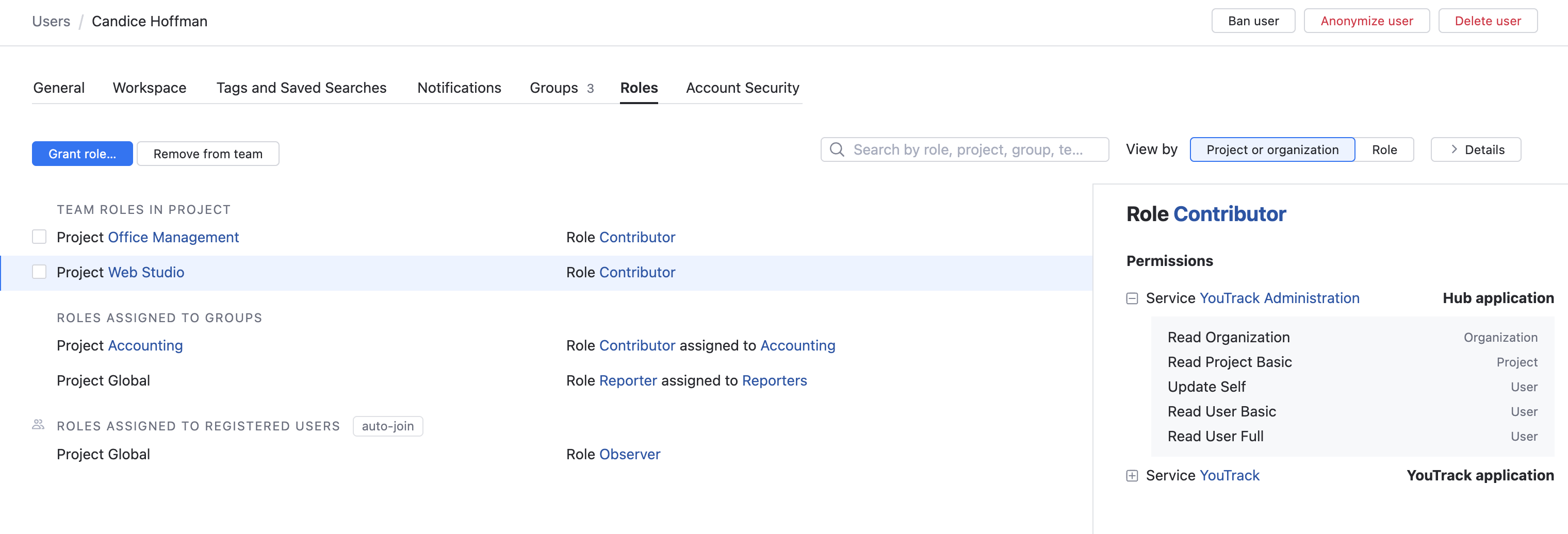Click the registered users group icon
The height and width of the screenshot is (534, 1568).
click(x=38, y=425)
